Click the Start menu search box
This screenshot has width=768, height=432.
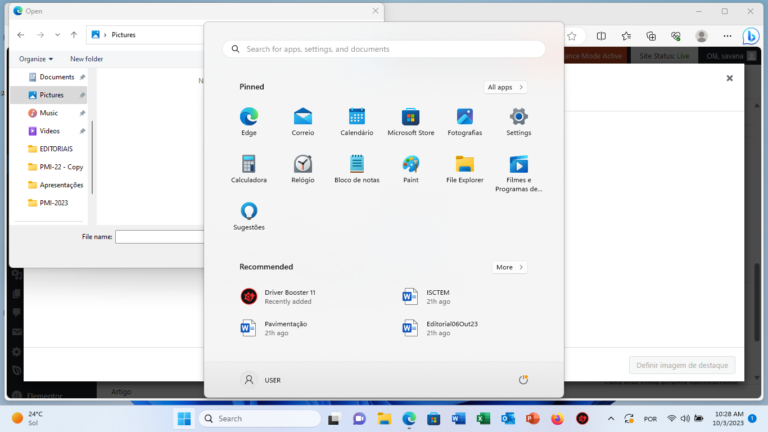pyautogui.click(x=384, y=49)
